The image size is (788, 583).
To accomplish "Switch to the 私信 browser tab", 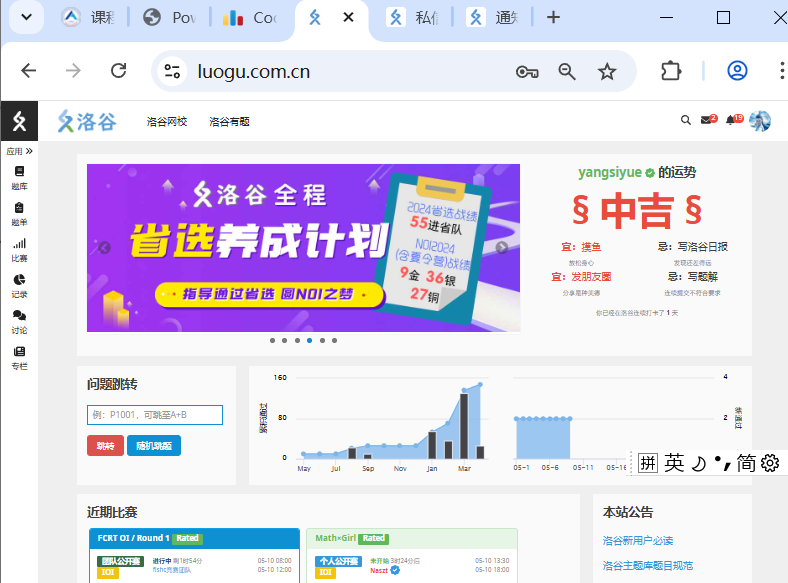I will point(412,18).
